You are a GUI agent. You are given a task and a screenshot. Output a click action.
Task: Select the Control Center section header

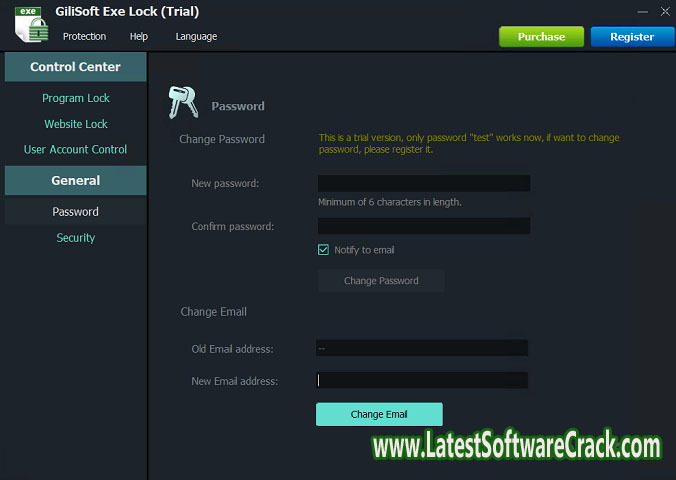(75, 67)
